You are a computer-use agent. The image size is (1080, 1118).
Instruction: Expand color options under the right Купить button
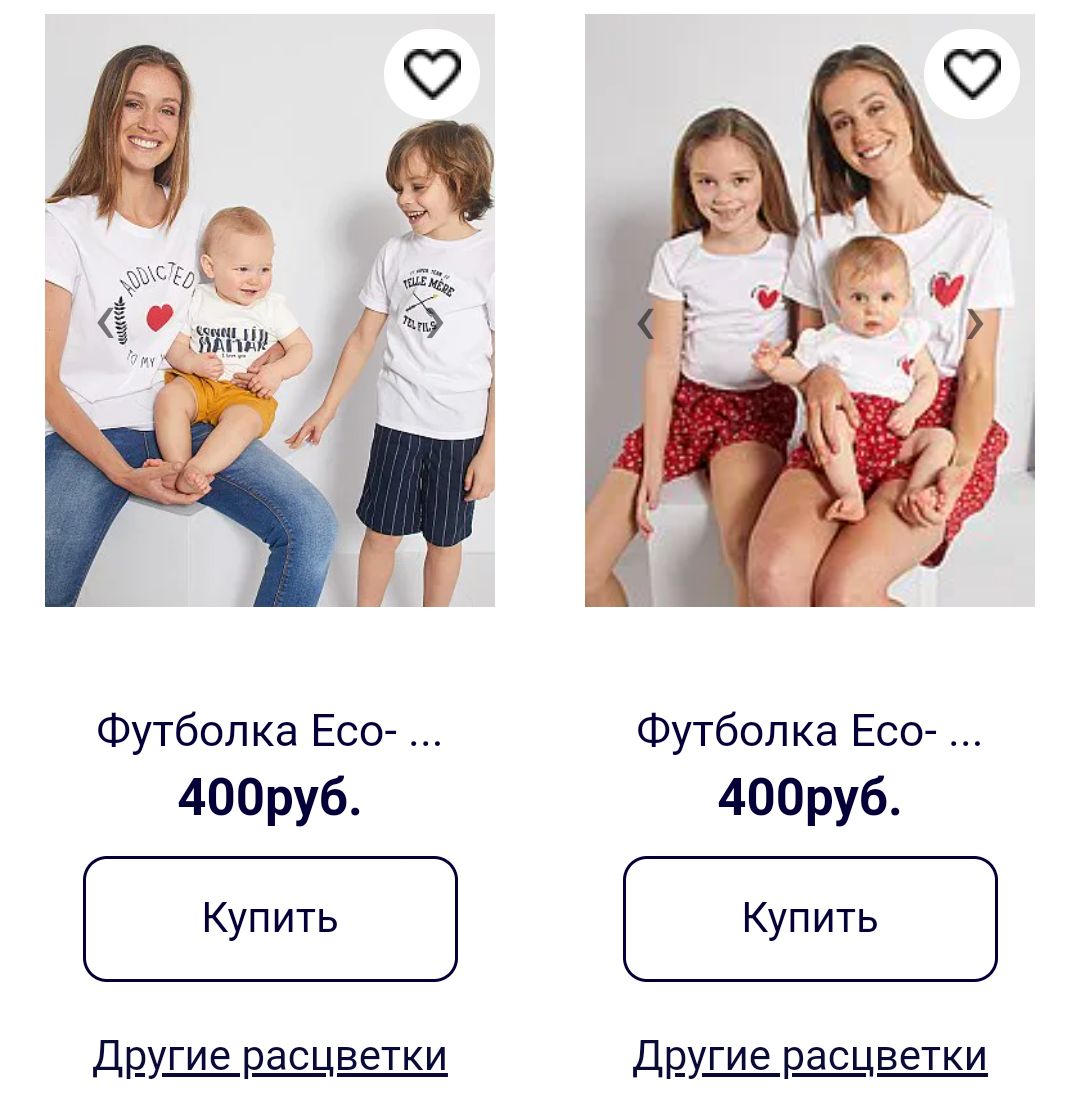click(810, 1057)
